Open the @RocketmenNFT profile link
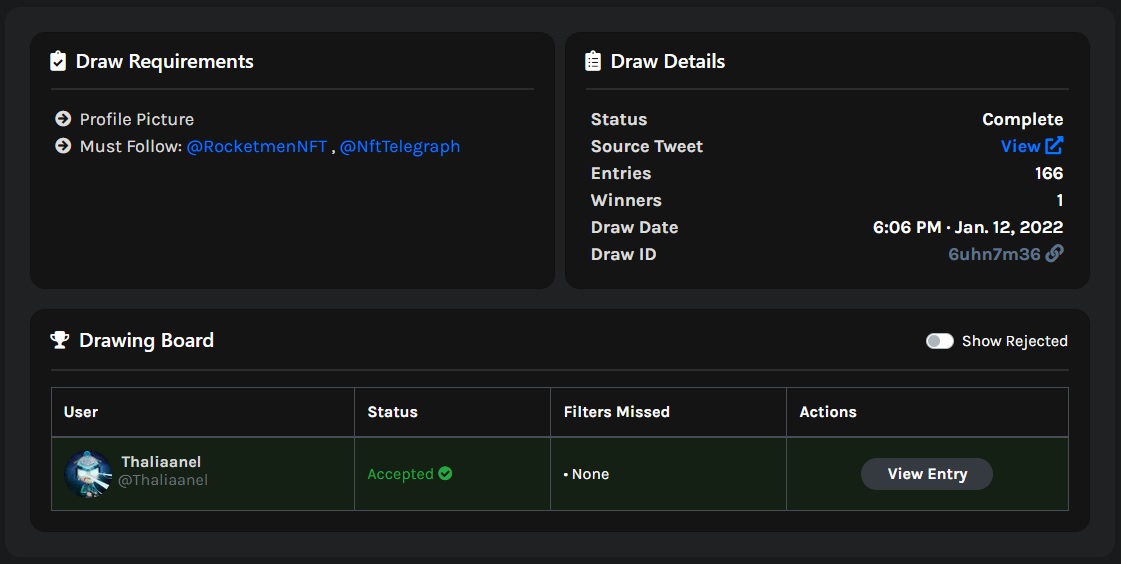 tap(257, 147)
